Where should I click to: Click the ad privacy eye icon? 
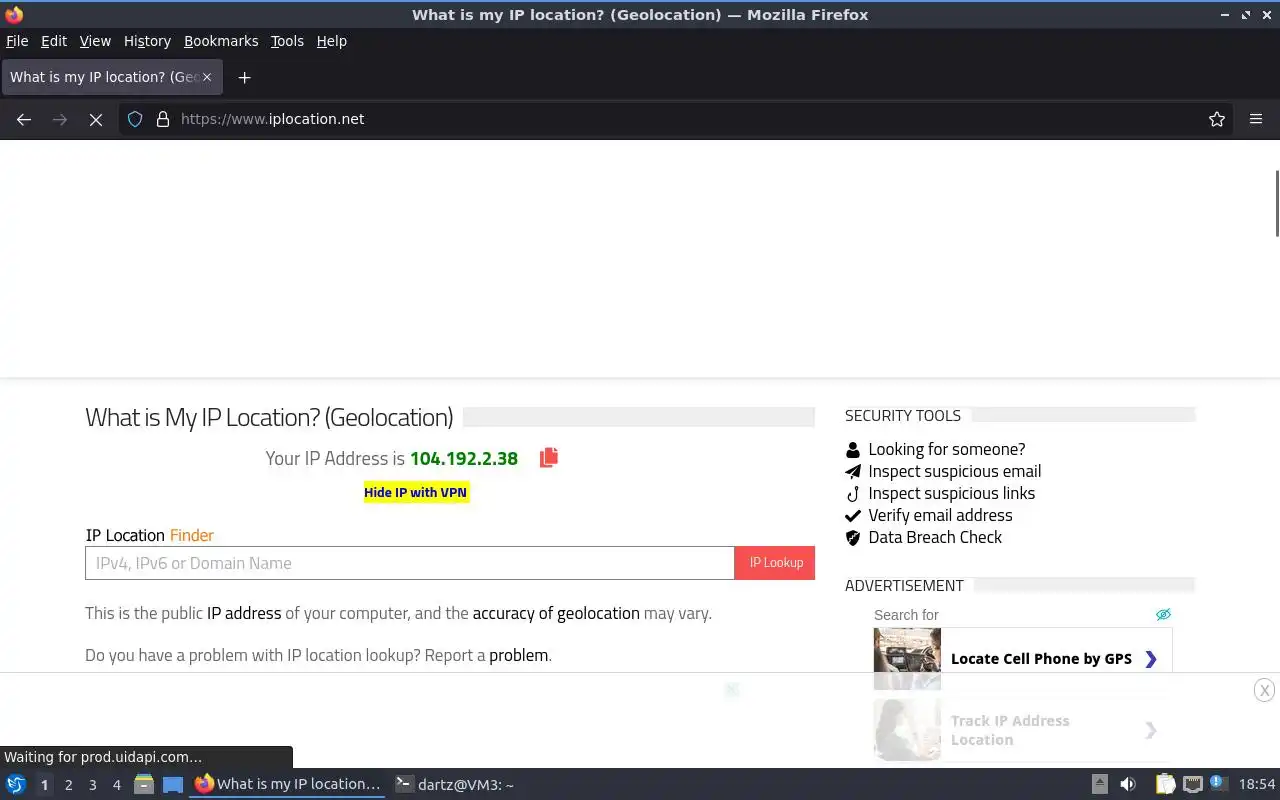tap(1163, 614)
